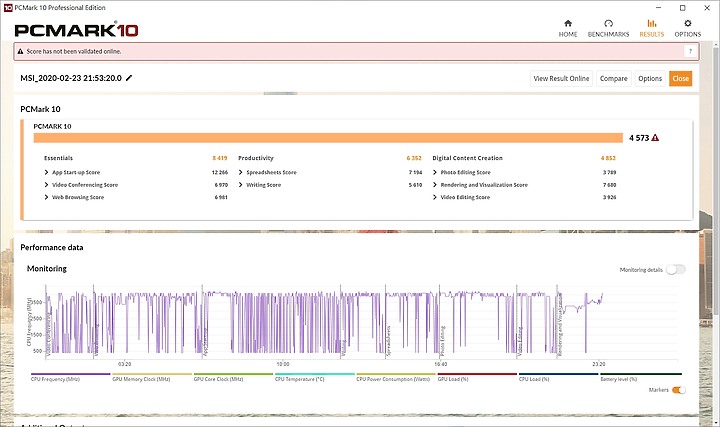Click Digital Content Creation score 4 852
The image size is (720, 427).
(x=608, y=158)
